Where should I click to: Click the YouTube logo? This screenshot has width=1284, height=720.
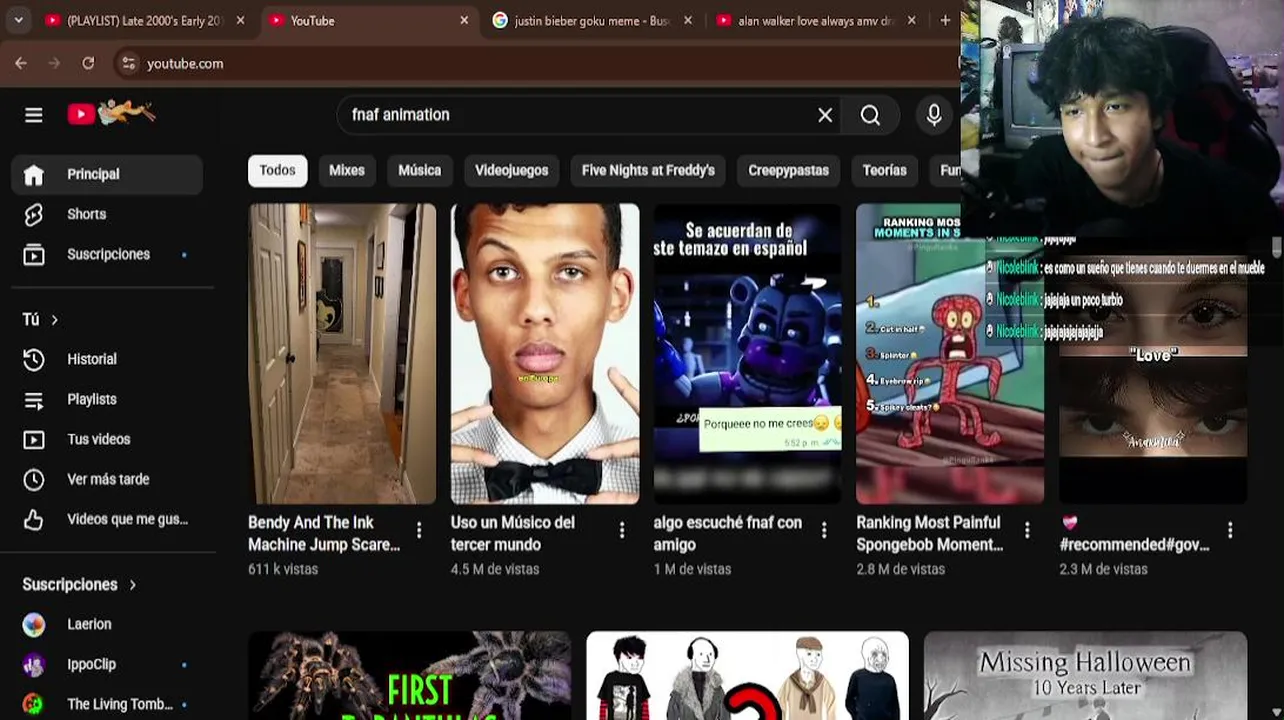tap(111, 113)
